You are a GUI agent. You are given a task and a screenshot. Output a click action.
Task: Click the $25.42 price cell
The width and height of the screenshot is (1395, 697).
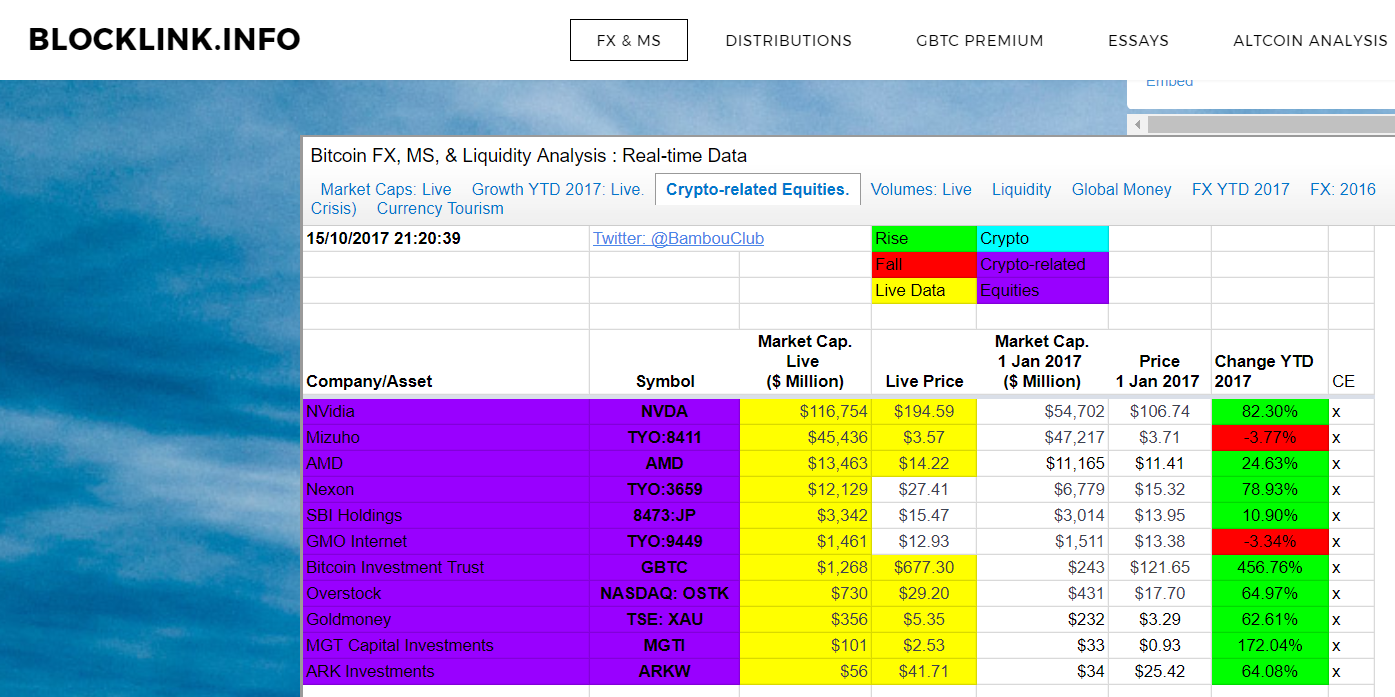(x=1160, y=671)
